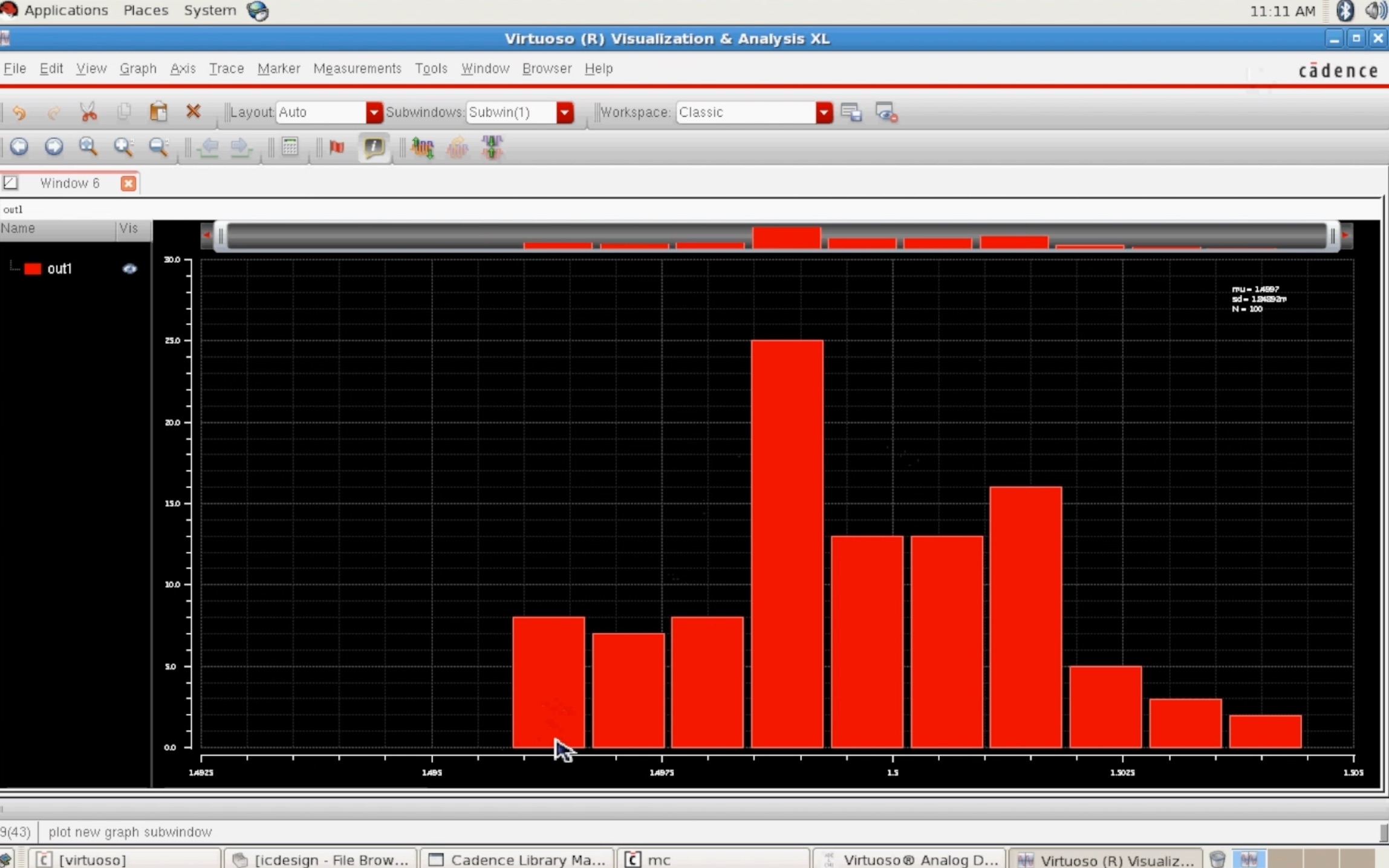The image size is (1389, 868).
Task: Close the Window 6 tab
Action: 128,183
